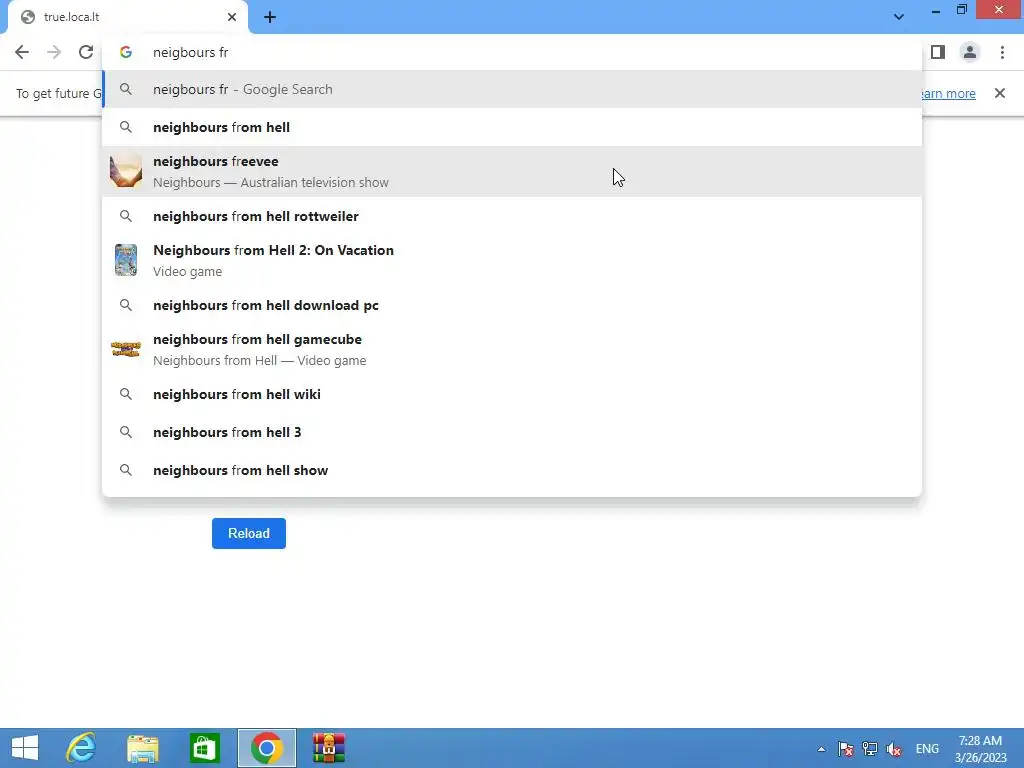Open a new tab with the plus button
Screen dimensions: 1024x768
click(x=270, y=17)
